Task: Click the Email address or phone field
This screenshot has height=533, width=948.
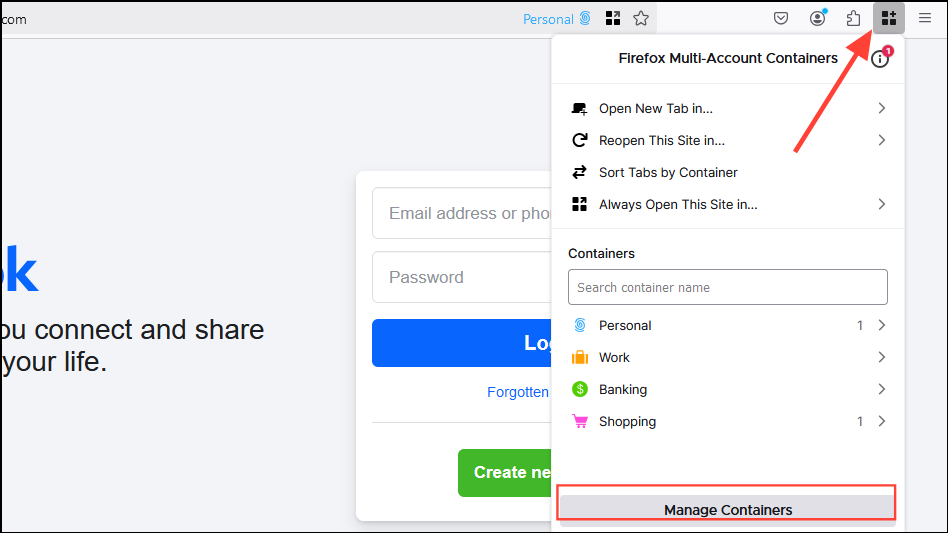Action: pos(462,213)
